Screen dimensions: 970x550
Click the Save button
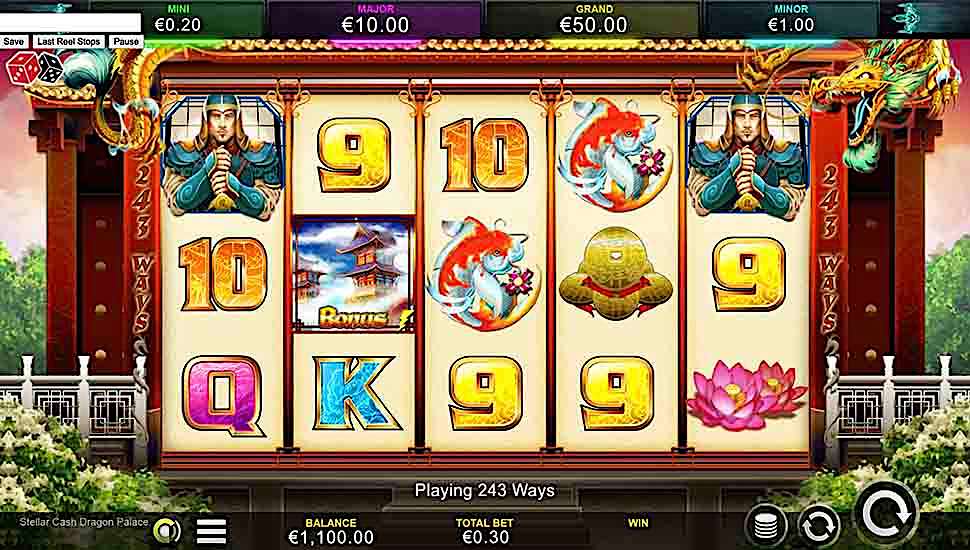pyautogui.click(x=13, y=41)
